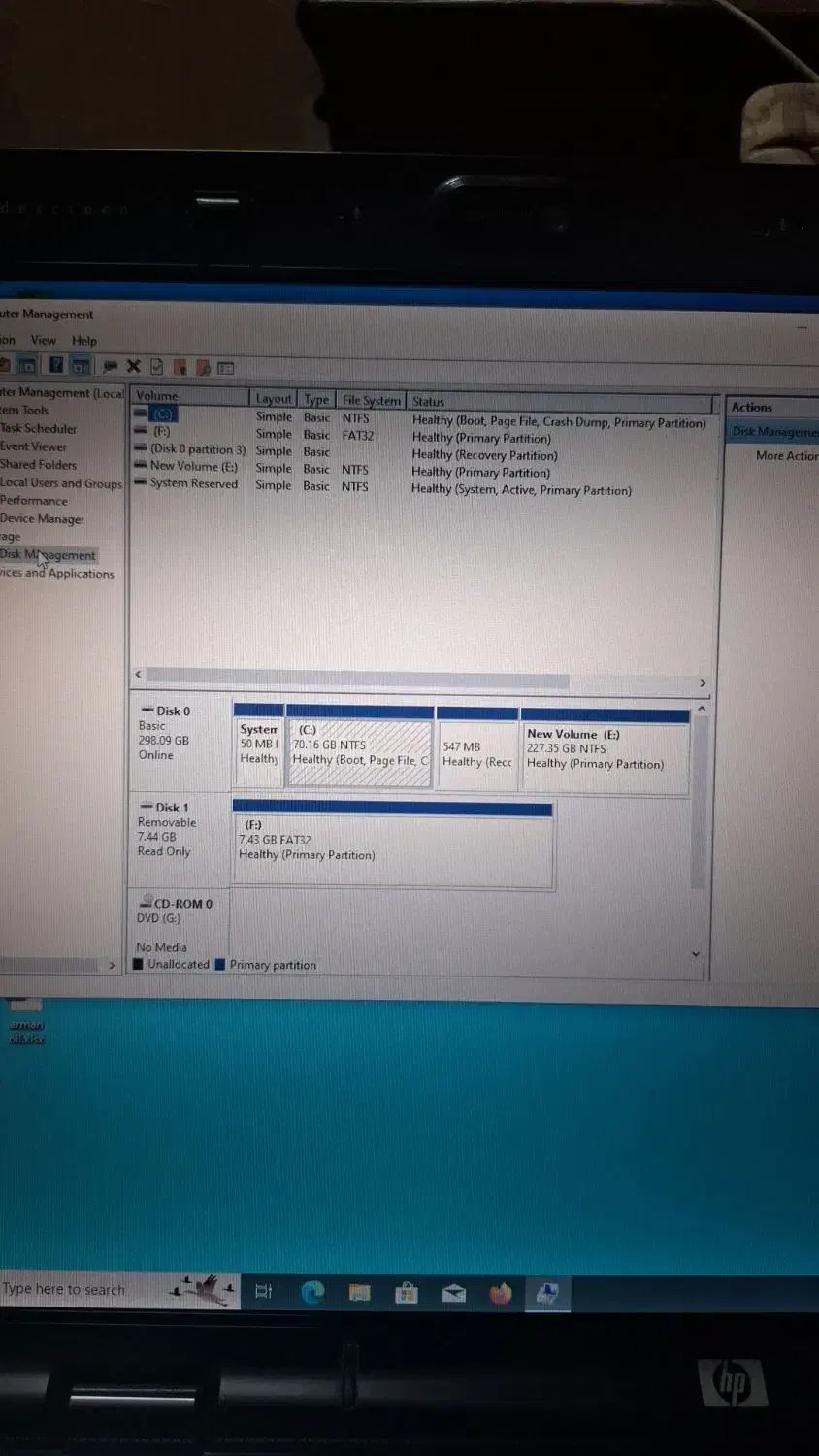Click the disk view scroll up arrow
This screenshot has height=1456, width=819.
[701, 709]
